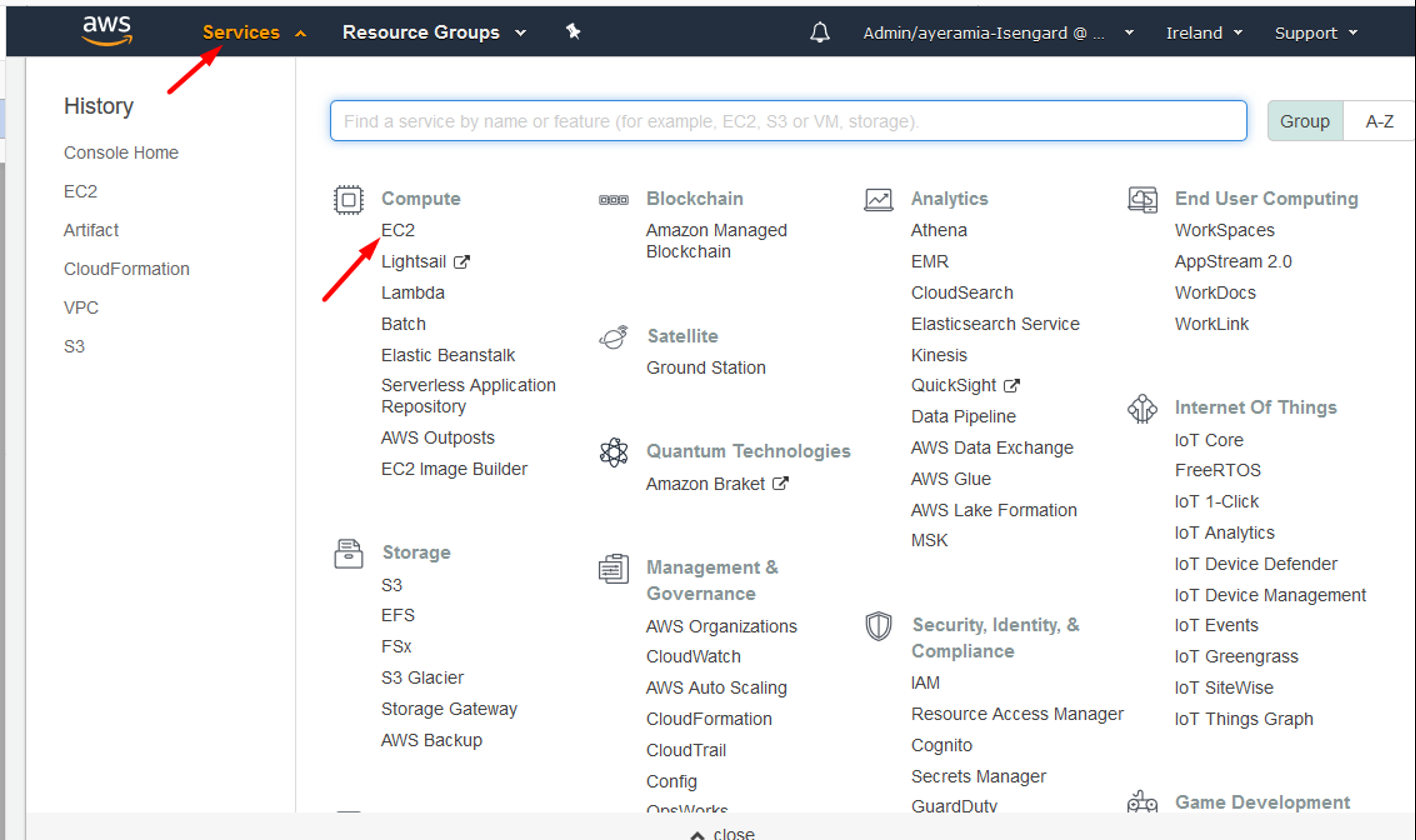Open the Support menu

tap(1316, 33)
